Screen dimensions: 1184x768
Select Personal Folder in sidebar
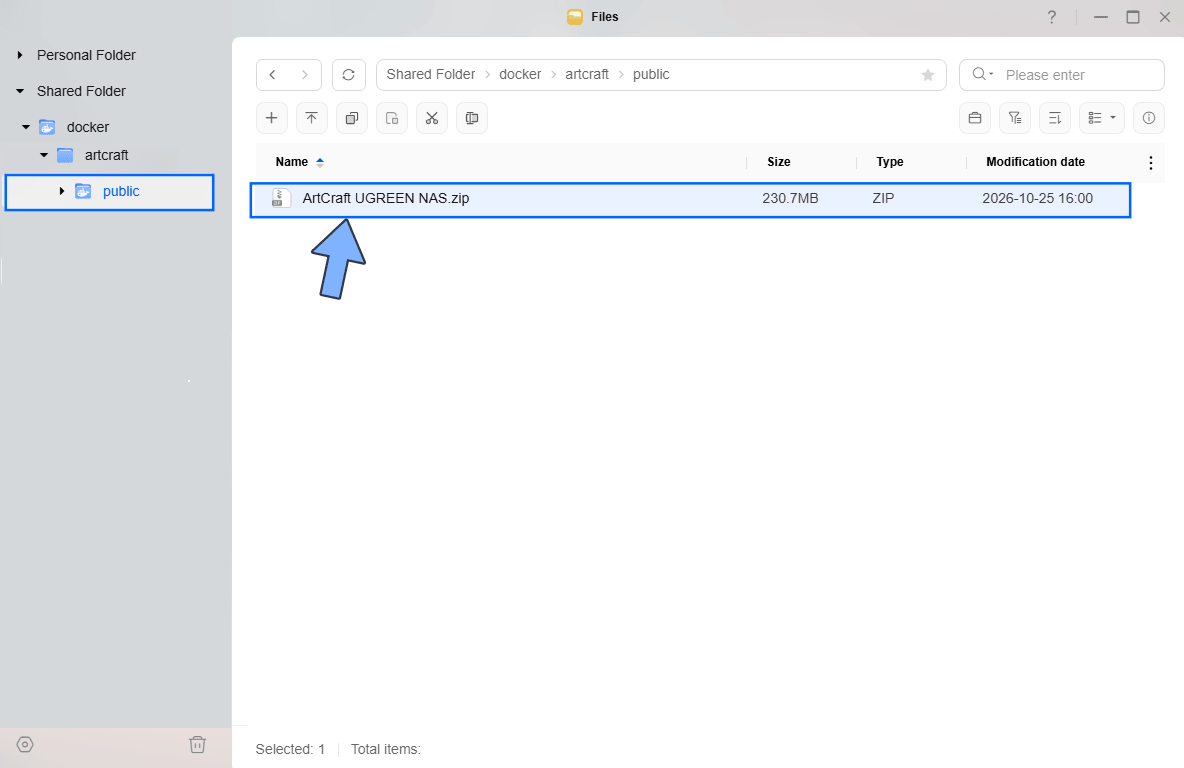[x=86, y=55]
